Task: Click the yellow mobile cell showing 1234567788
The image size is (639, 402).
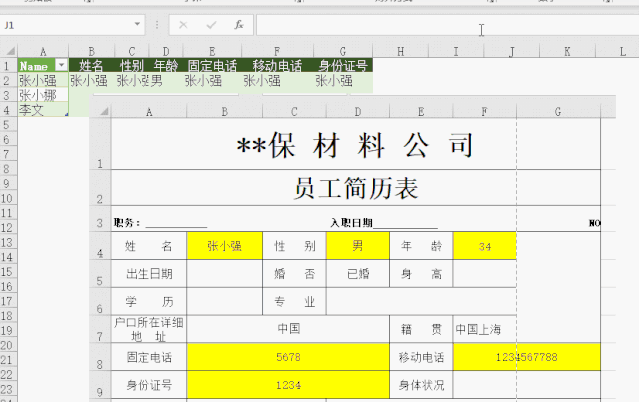Action: [527, 357]
